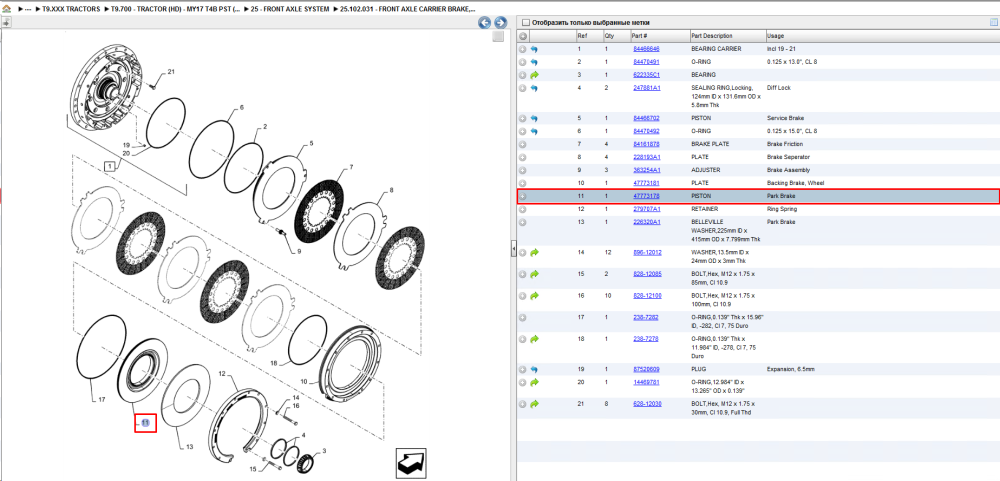
Task: Open next diagram with blue right arrow
Action: (x=501, y=23)
